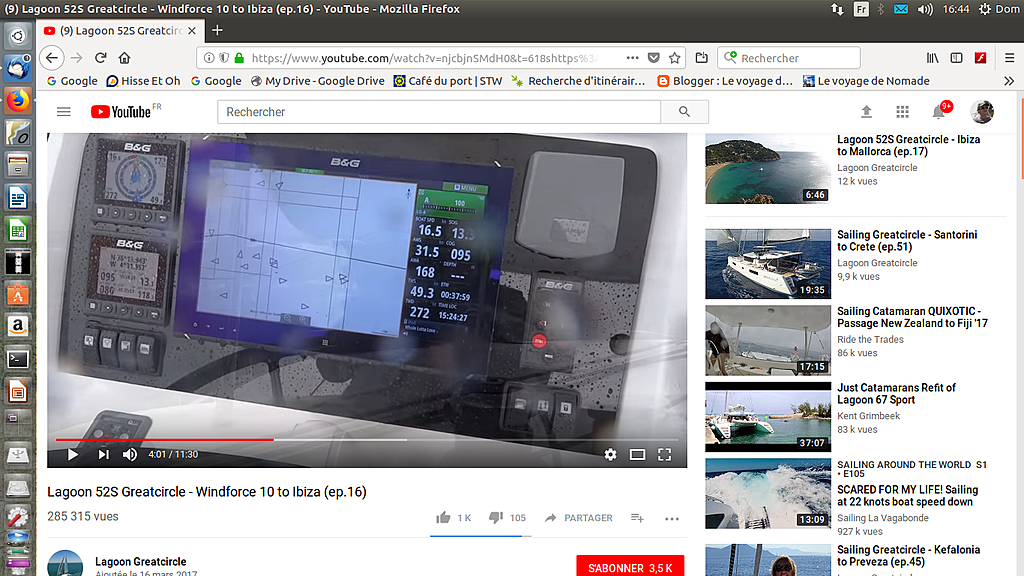Open Hisse Et Oh bookmark

(143, 81)
